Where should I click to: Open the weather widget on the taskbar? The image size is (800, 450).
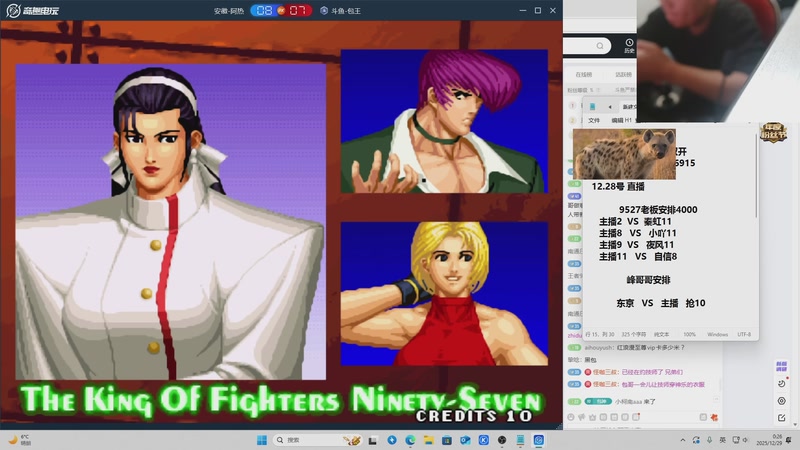click(x=19, y=440)
